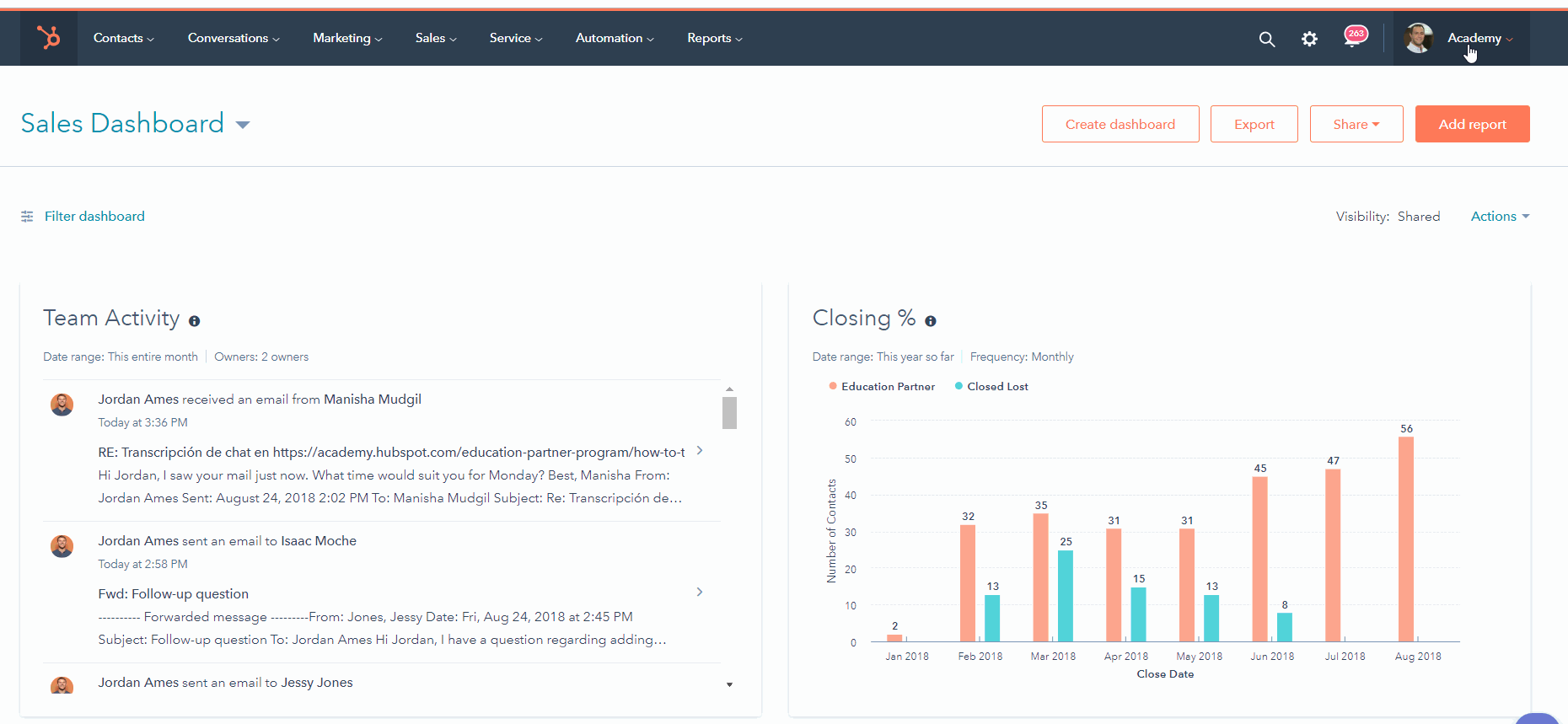Viewport: 1568px width, 724px height.
Task: Open arrow for Fwd: Follow-up question email
Action: point(700,593)
